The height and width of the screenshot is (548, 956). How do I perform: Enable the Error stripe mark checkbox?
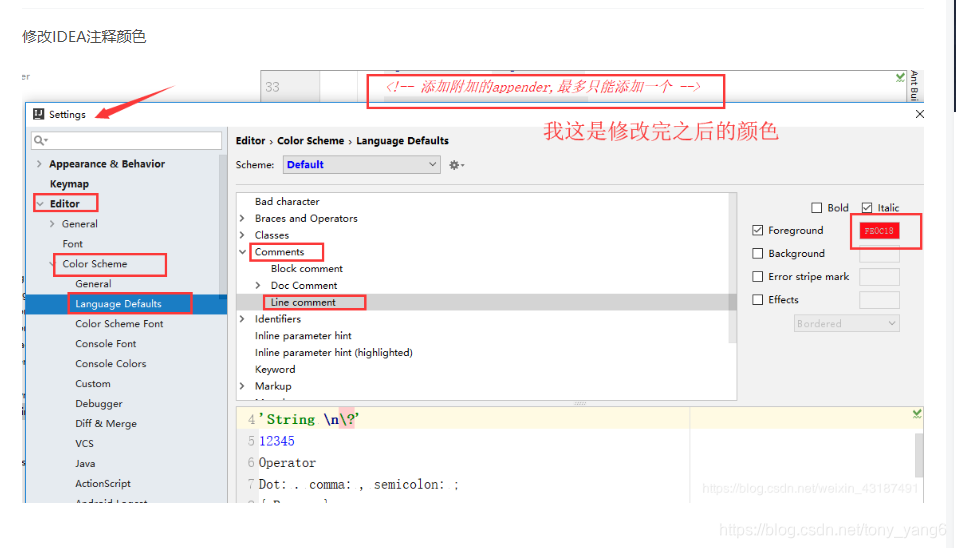tap(757, 276)
